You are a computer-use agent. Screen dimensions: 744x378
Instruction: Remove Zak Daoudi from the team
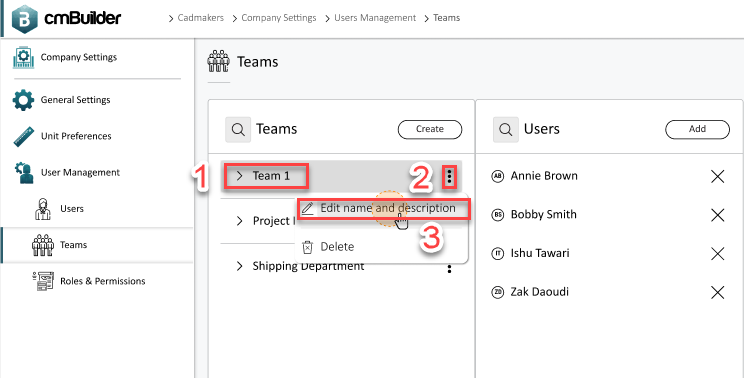(x=717, y=292)
